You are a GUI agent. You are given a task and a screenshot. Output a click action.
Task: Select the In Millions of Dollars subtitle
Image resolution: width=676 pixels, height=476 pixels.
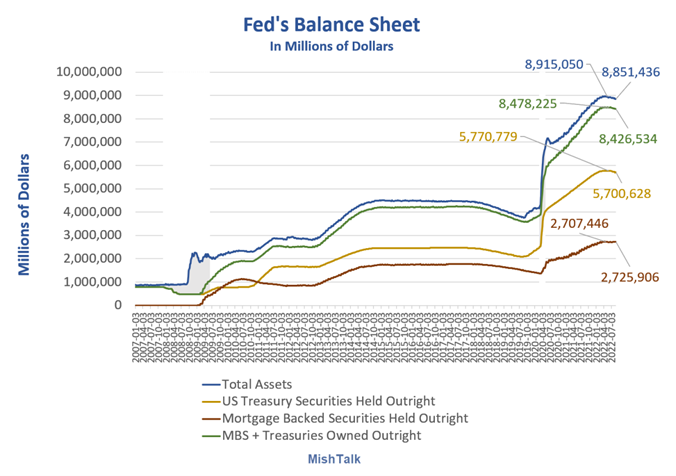332,46
